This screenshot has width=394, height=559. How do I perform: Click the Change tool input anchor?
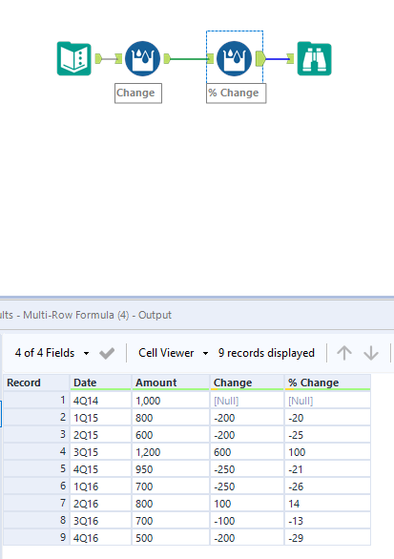[118, 58]
